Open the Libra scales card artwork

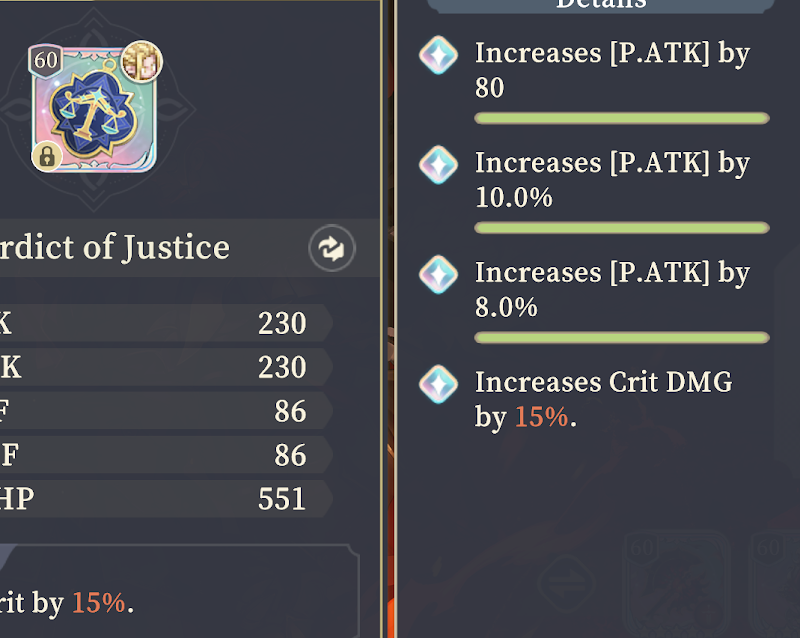(94, 110)
